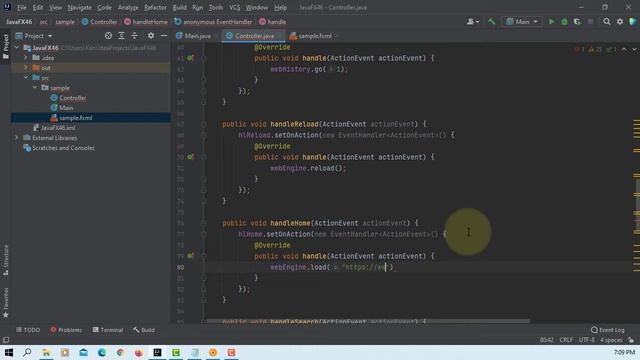Open the user account dropdown in the toolbar
This screenshot has width=640, height=360.
(x=473, y=22)
